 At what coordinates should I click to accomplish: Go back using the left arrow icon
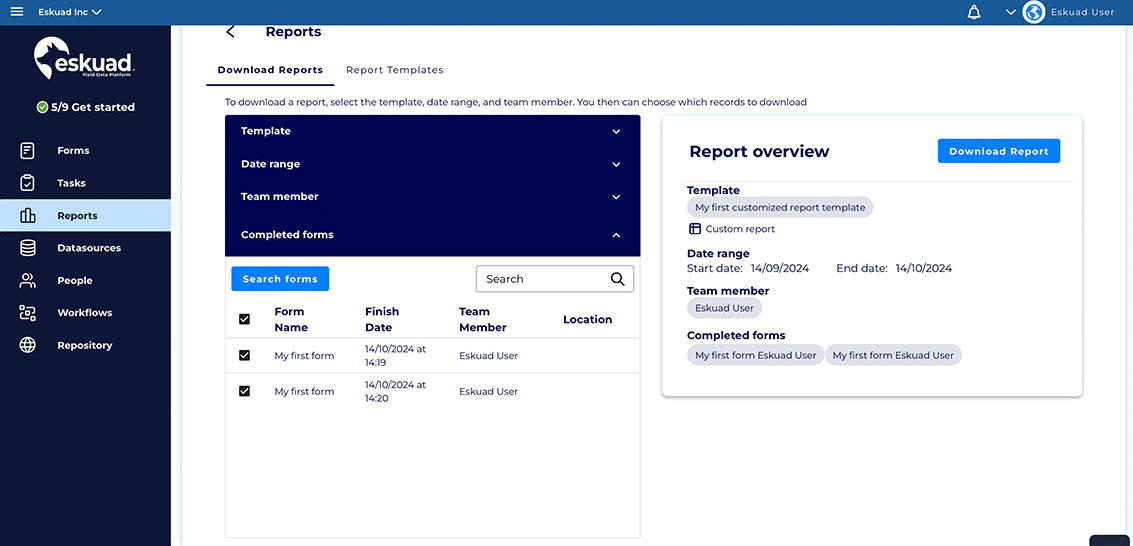tap(231, 32)
